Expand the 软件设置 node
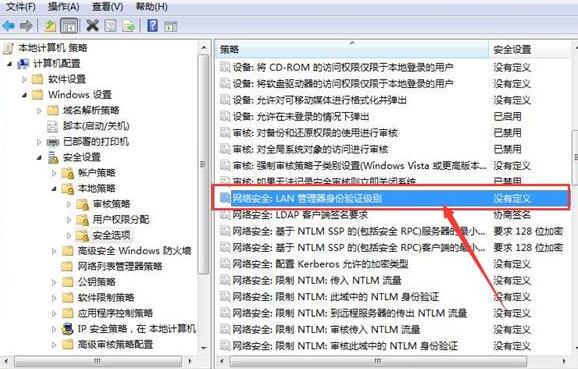578x369 pixels. (24, 79)
